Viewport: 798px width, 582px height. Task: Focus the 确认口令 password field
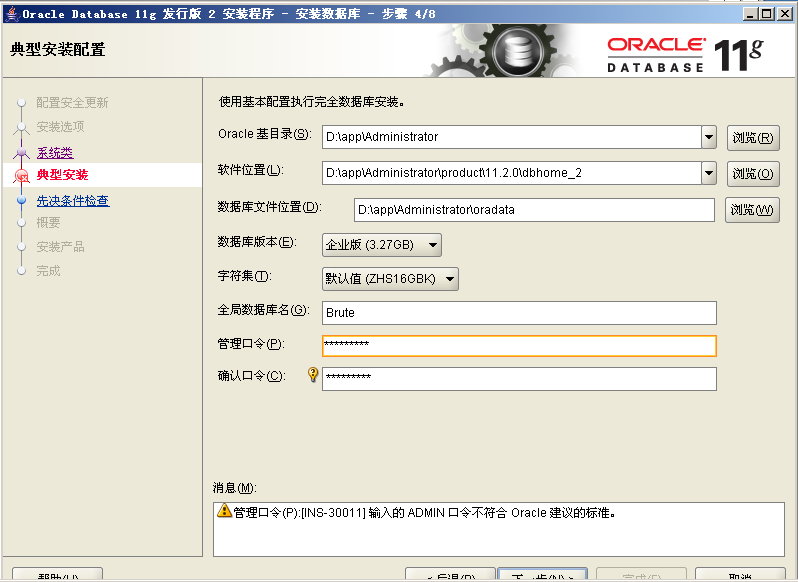519,379
